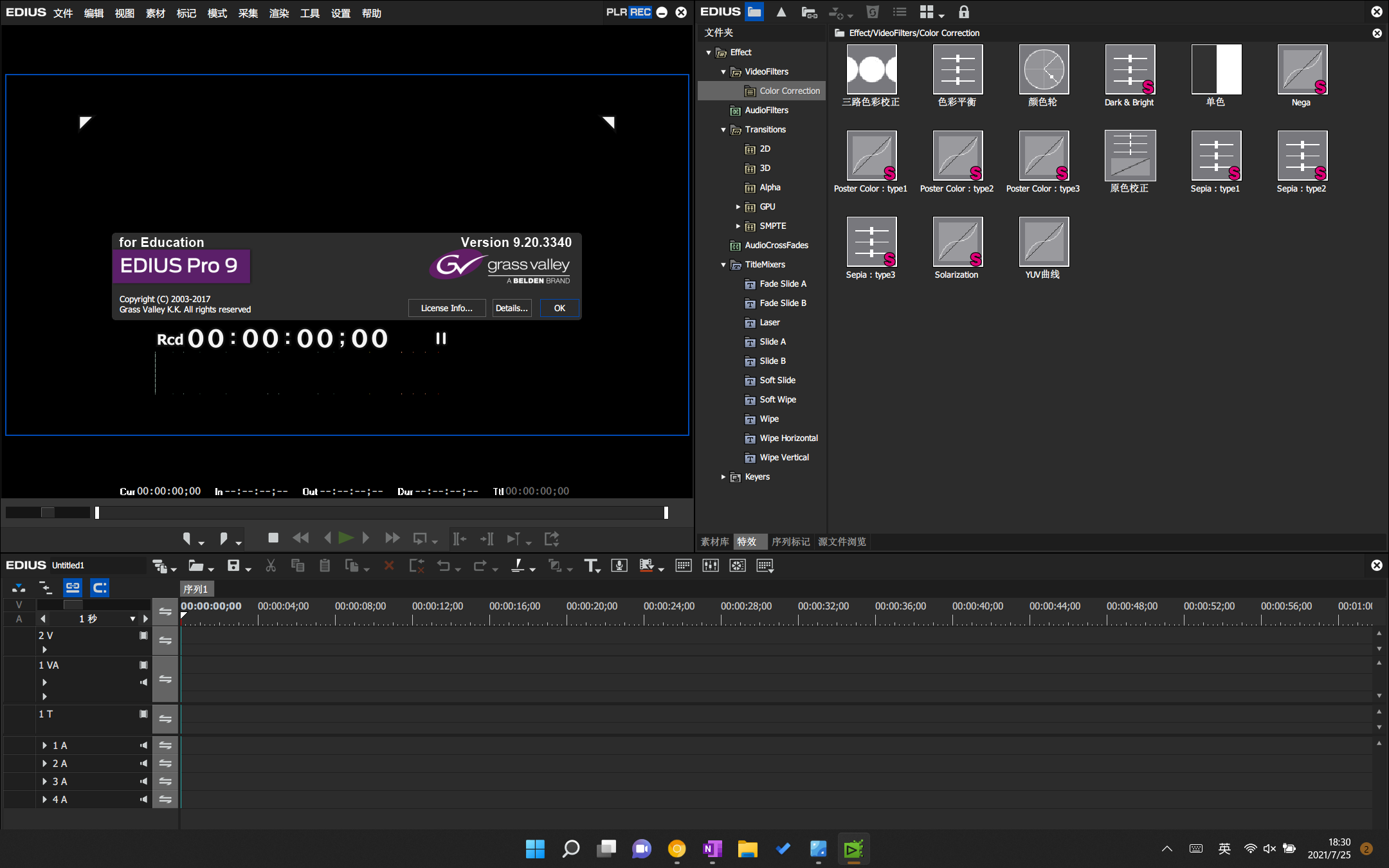This screenshot has height=868, width=1389.
Task: Click the Stop playback button
Action: pos(273,538)
